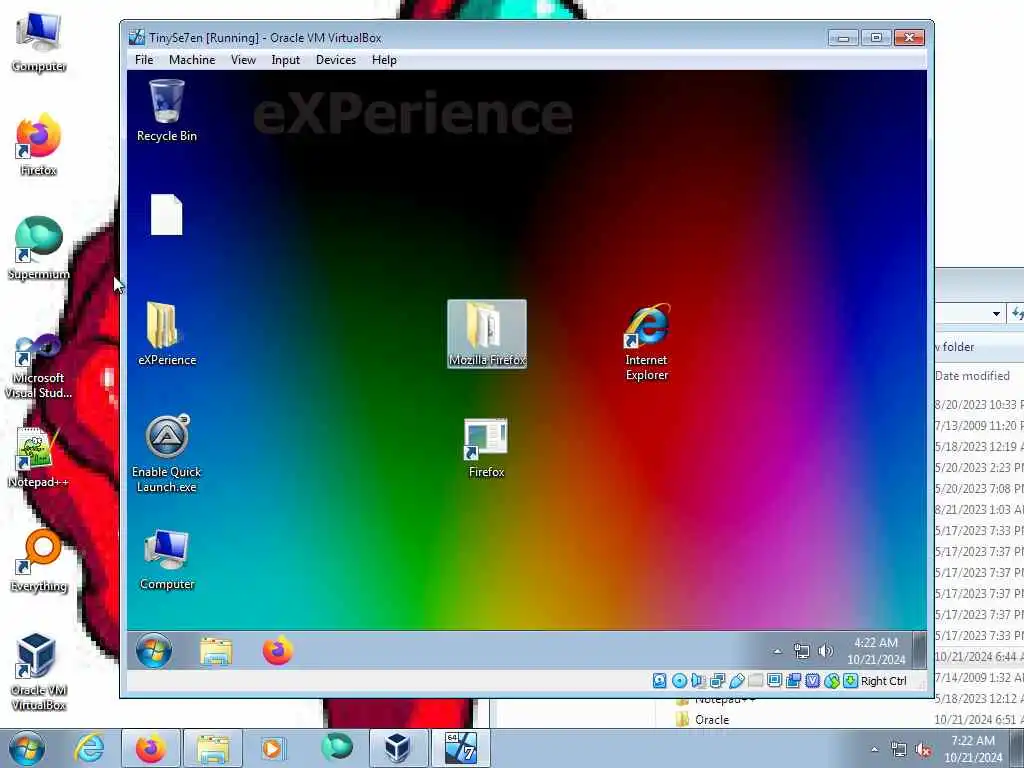Open the File menu in VirtualBox

144,59
